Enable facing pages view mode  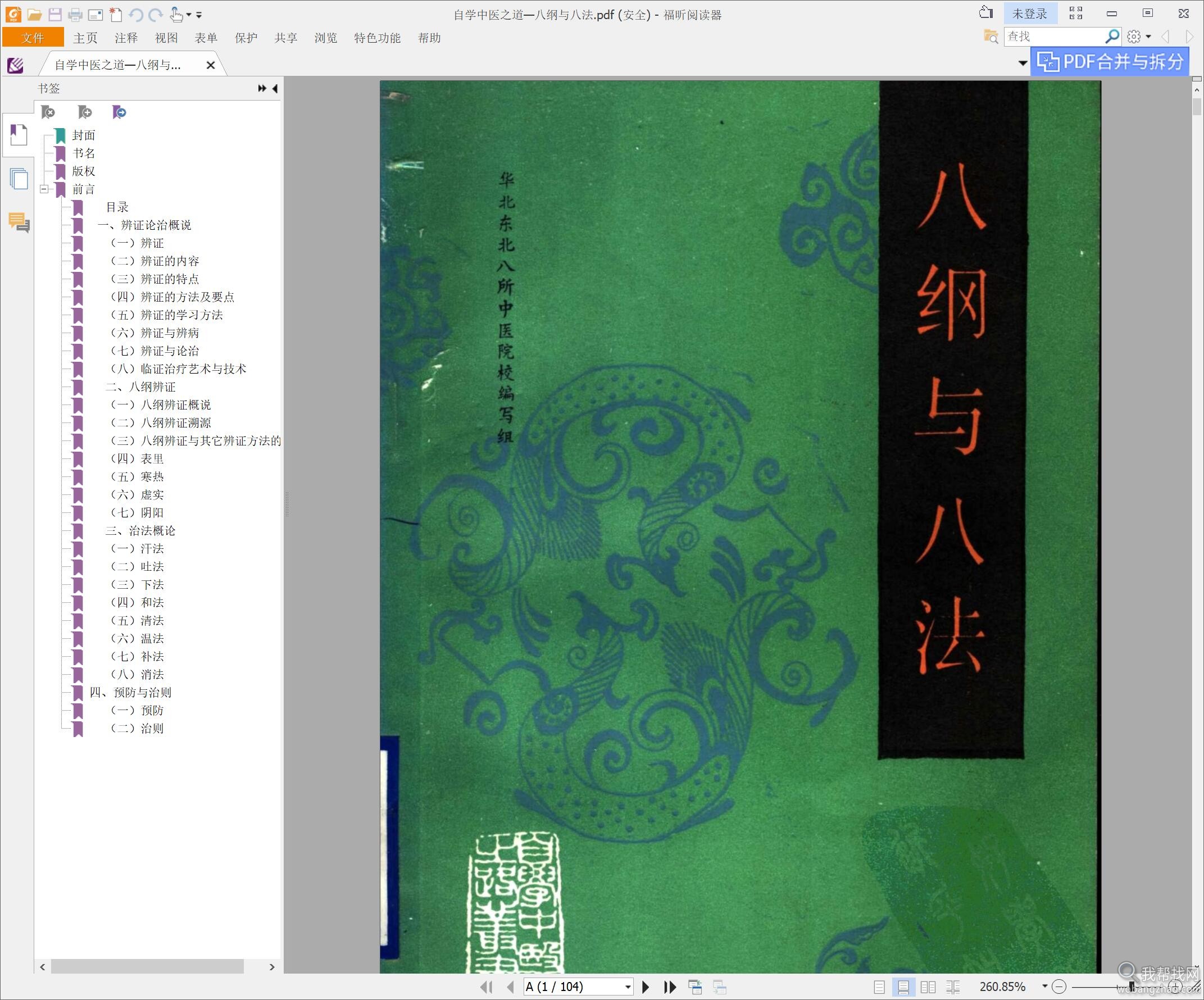pos(928,987)
